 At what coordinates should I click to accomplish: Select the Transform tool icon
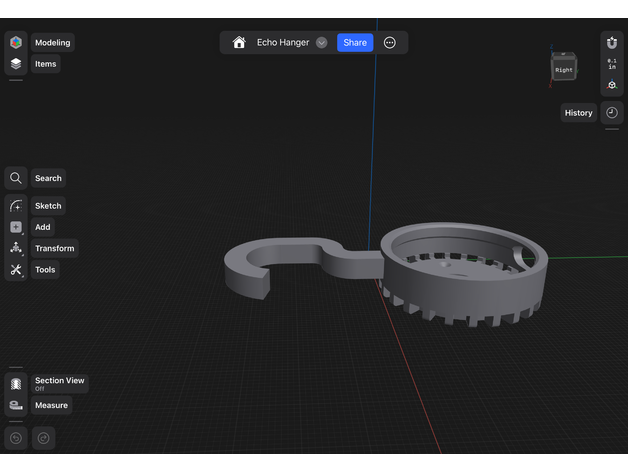pyautogui.click(x=16, y=248)
